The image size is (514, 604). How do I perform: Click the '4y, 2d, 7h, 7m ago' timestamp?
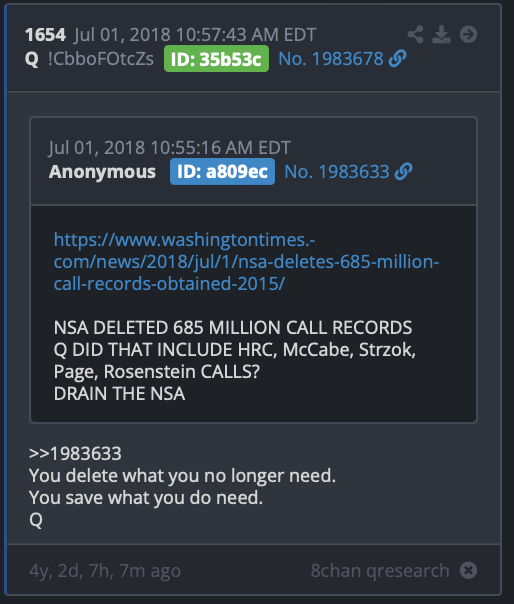(105, 571)
